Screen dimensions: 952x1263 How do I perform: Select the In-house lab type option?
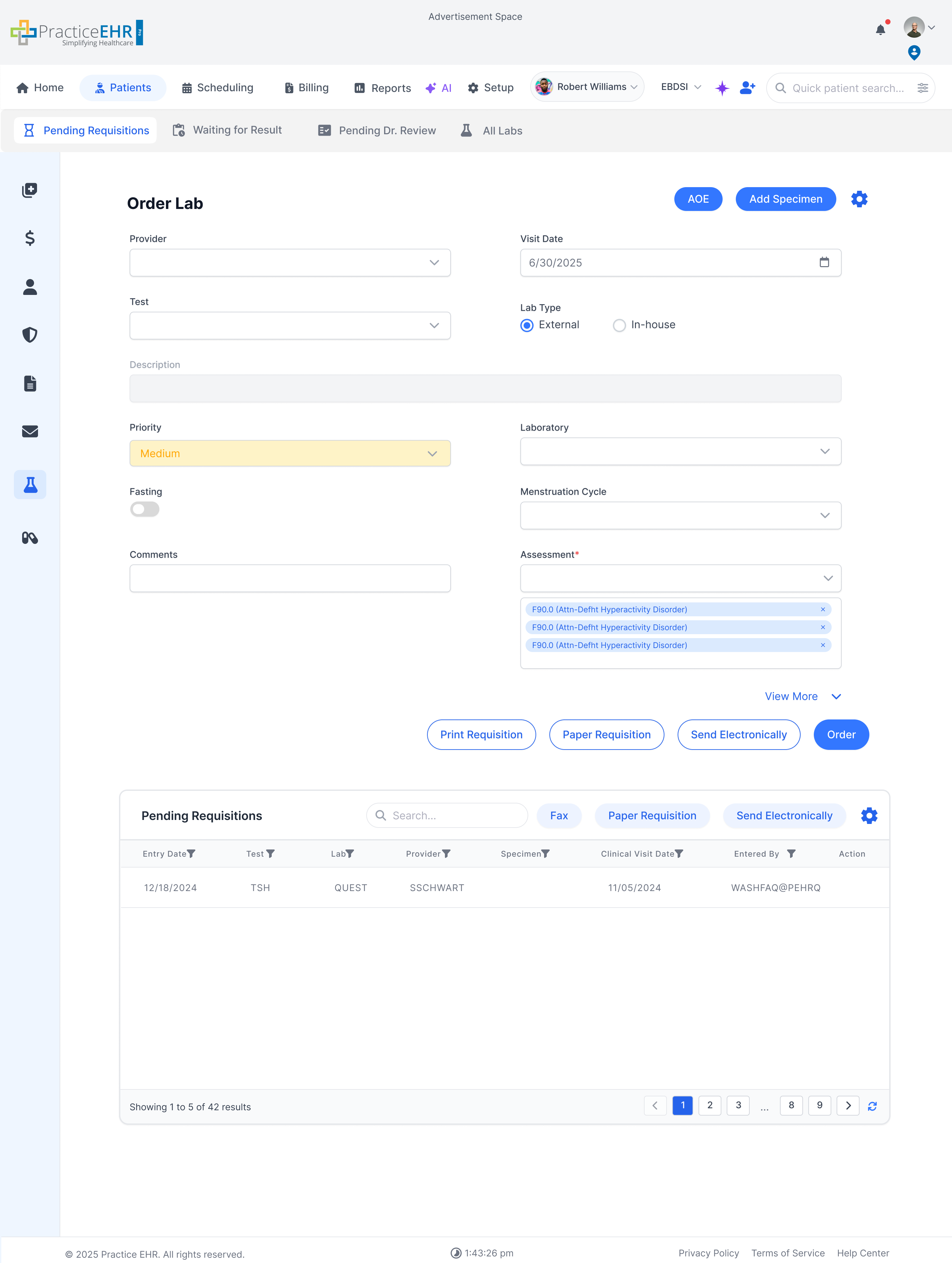(619, 325)
